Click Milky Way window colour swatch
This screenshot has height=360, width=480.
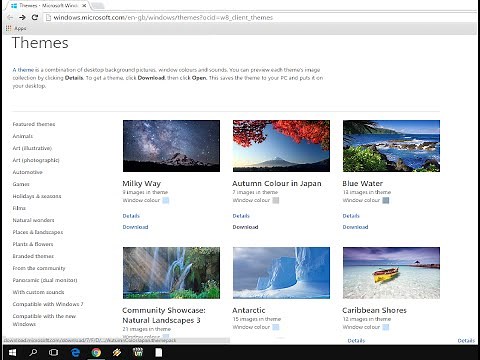(x=166, y=200)
